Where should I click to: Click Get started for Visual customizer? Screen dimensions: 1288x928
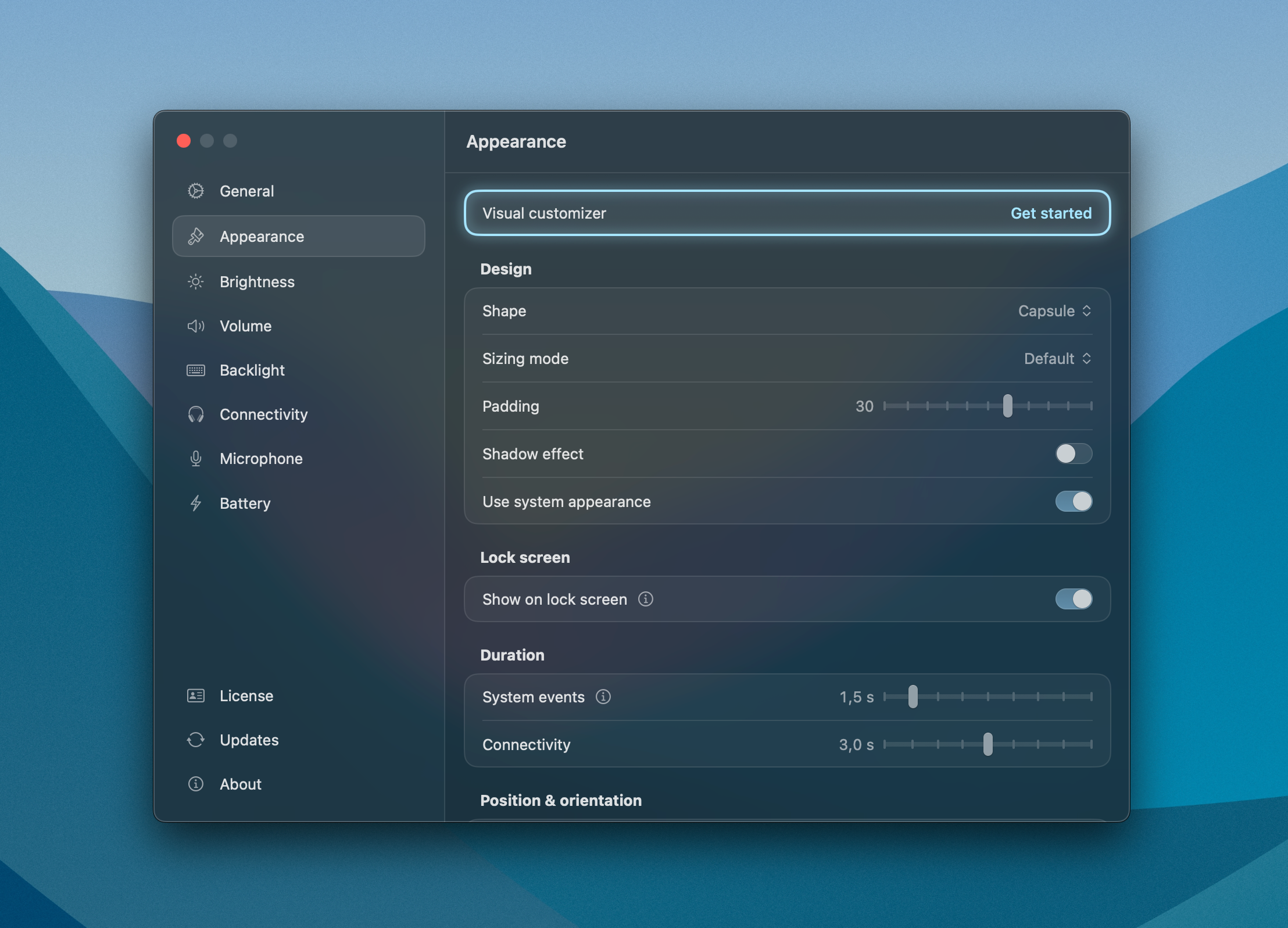1051,213
